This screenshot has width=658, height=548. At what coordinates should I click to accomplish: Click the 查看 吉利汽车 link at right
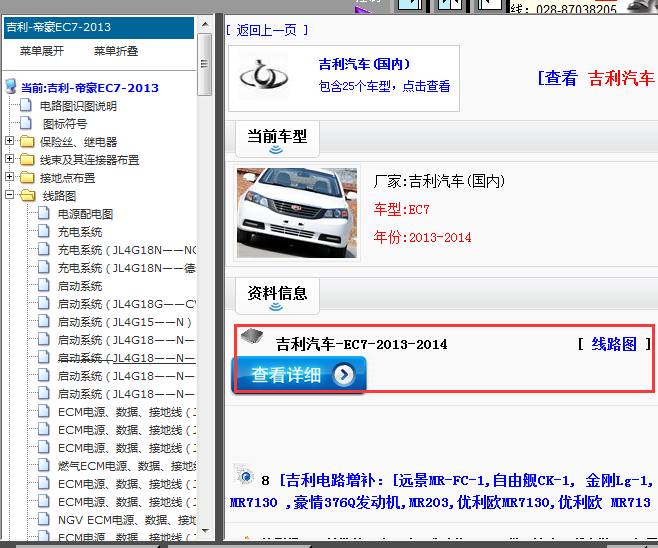click(x=597, y=78)
